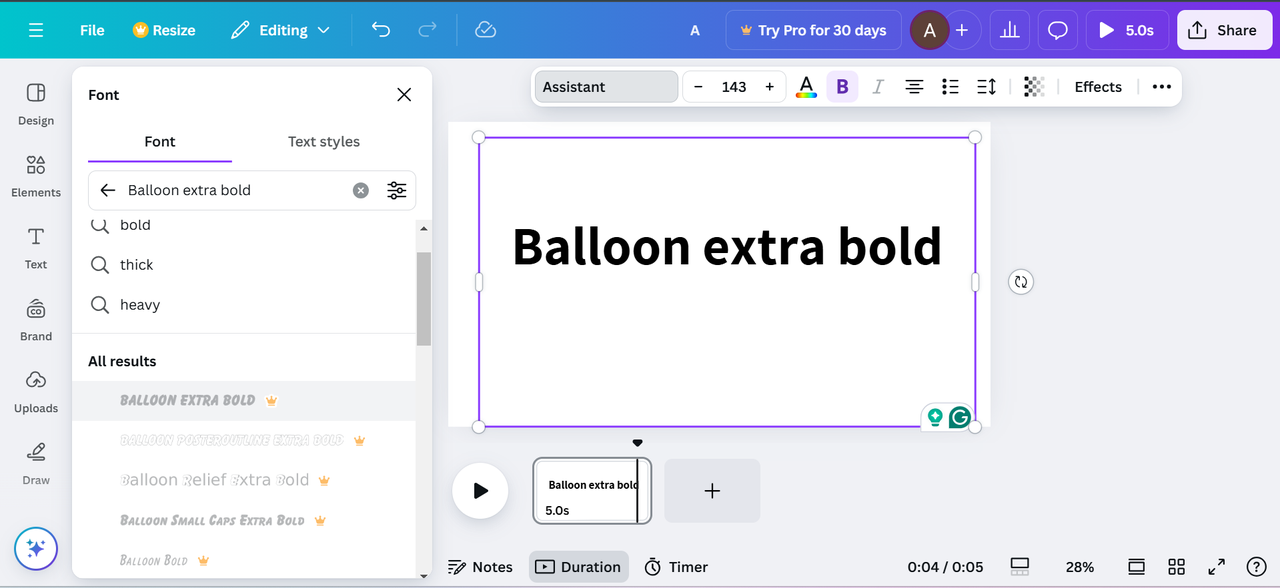Open the Timer tool
This screenshot has height=588, width=1280.
point(676,567)
